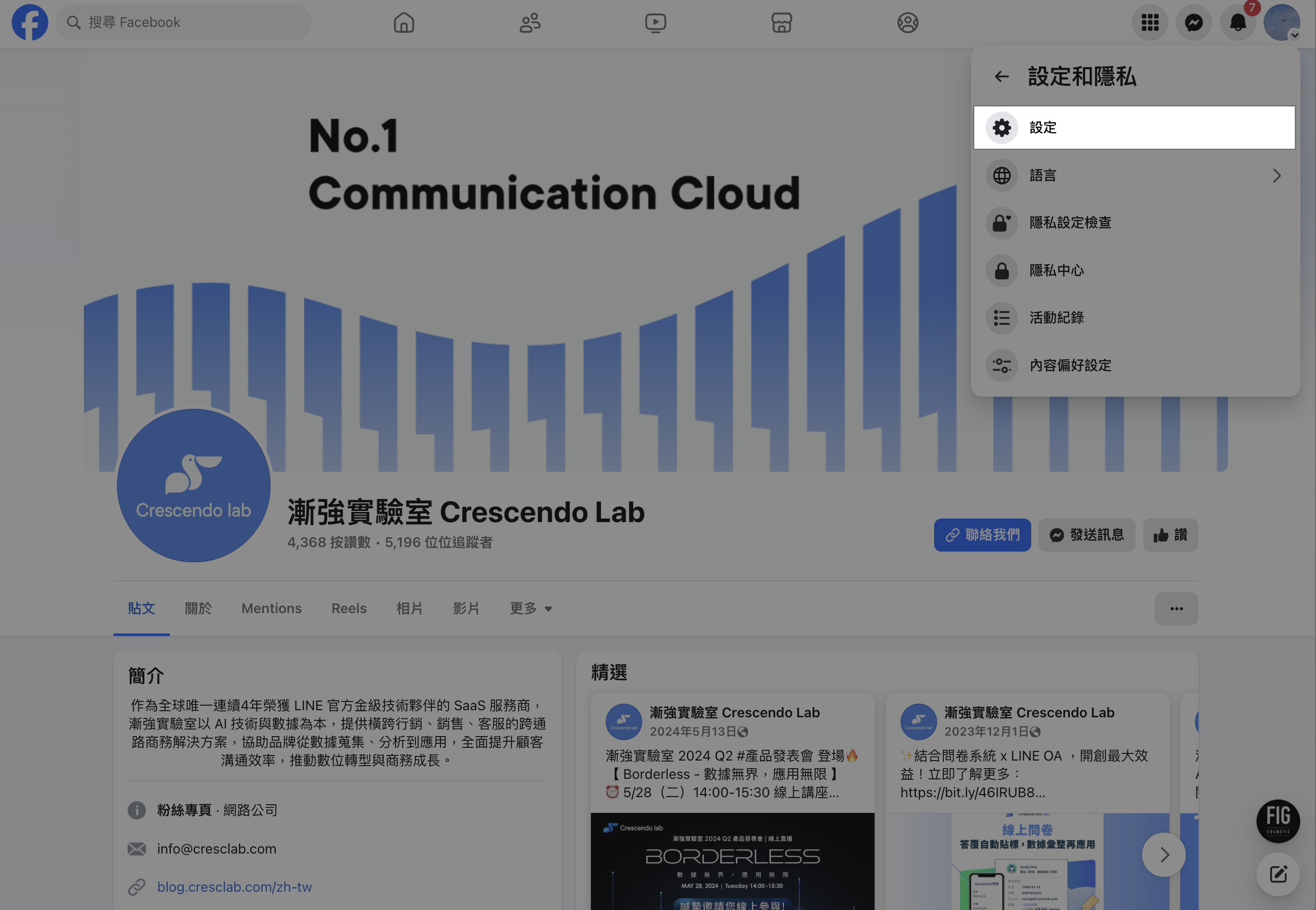This screenshot has height=910, width=1316.
Task: Expand the 語言 chevron arrow
Action: click(x=1277, y=175)
